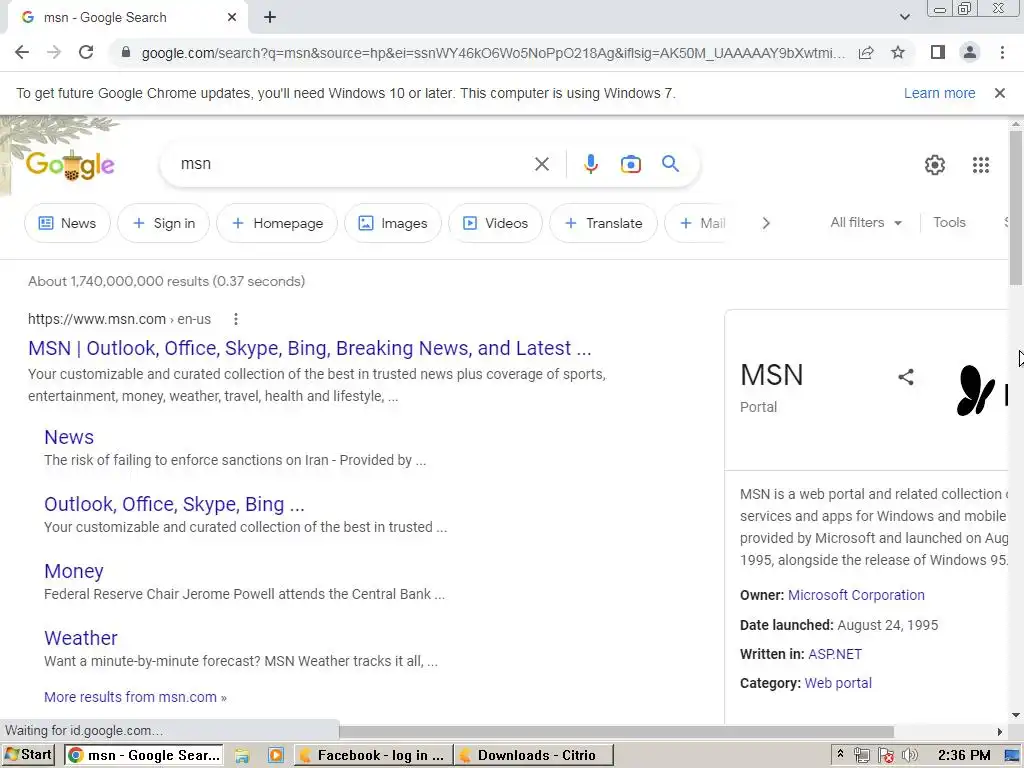Open tab search dropdown arrow
Viewport: 1024px width, 768px height.
point(904,18)
